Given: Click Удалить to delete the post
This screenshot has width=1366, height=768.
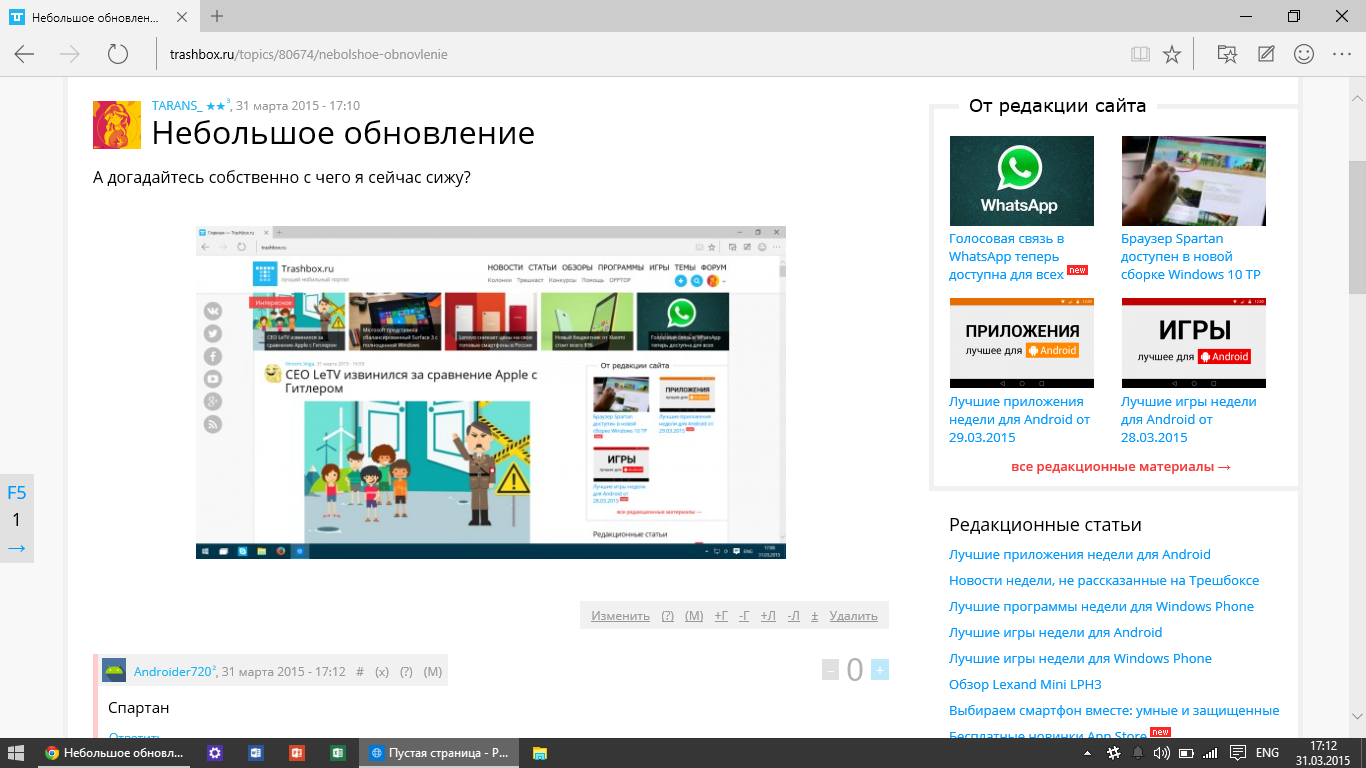Looking at the screenshot, I should click(853, 616).
